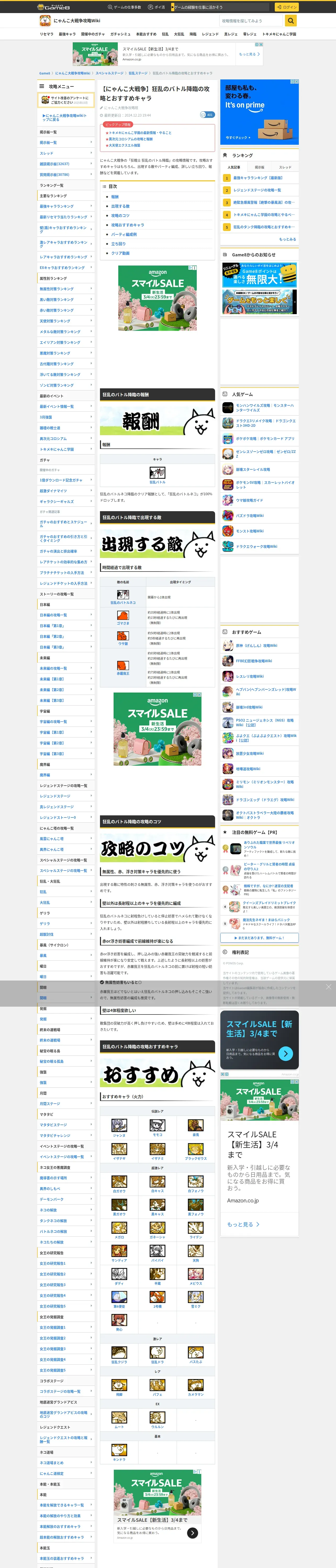Expand ranking list with もっとみる

(x=287, y=239)
